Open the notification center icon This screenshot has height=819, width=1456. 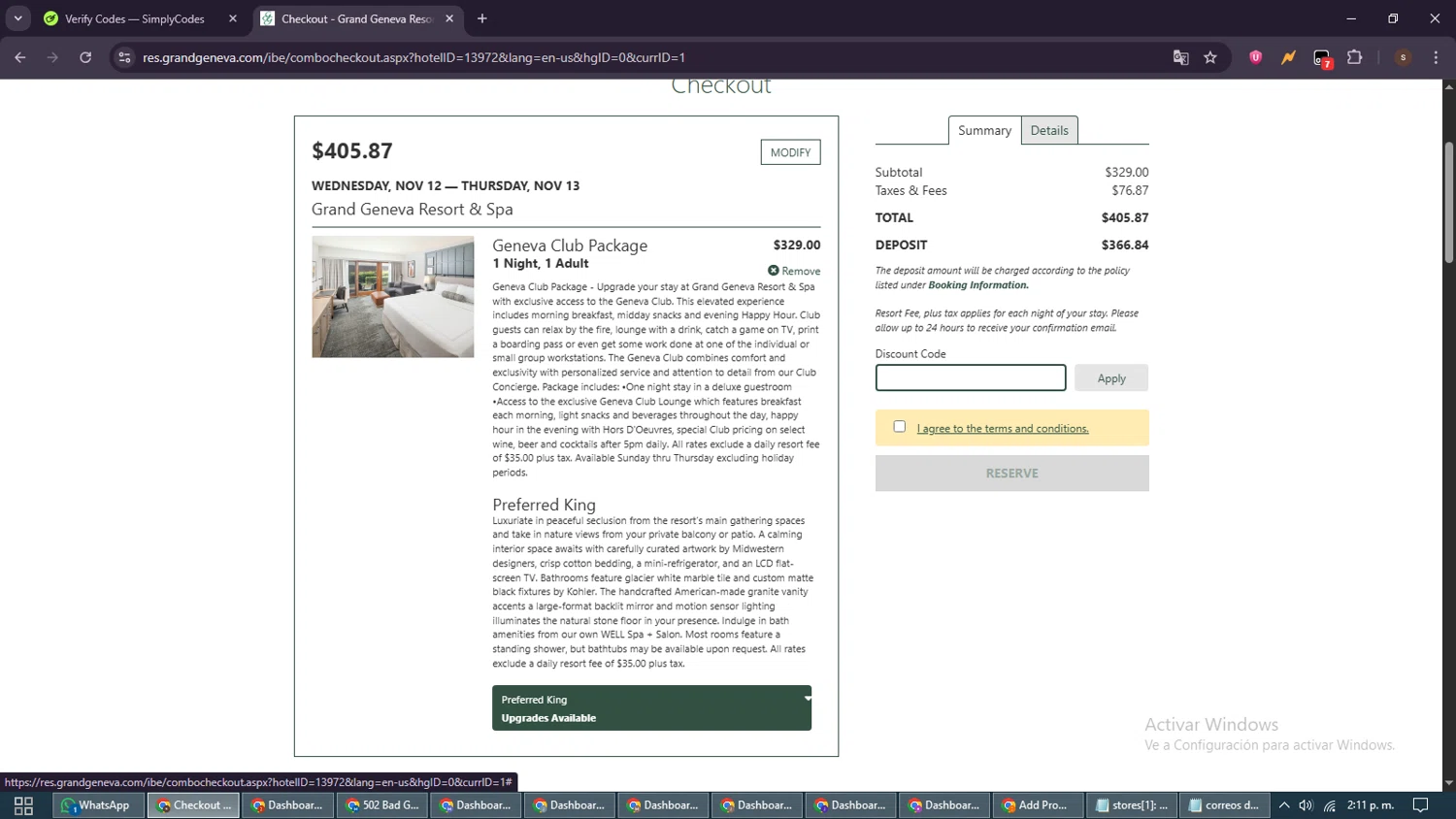(x=1420, y=805)
